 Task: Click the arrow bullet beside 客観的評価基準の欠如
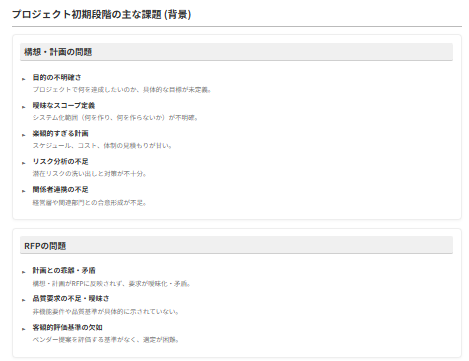click(x=24, y=329)
